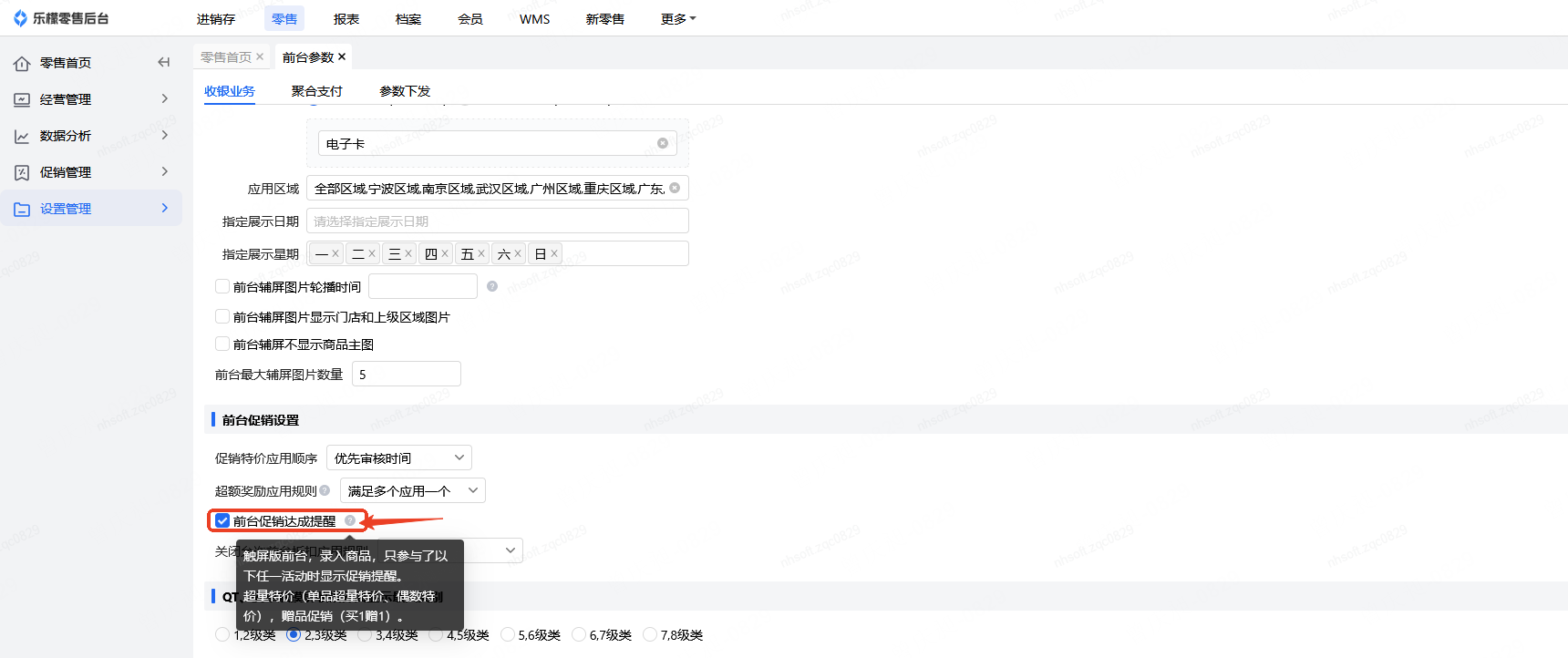Select the 5,6级类 radio option
This screenshot has width=1568, height=658.
[x=508, y=634]
